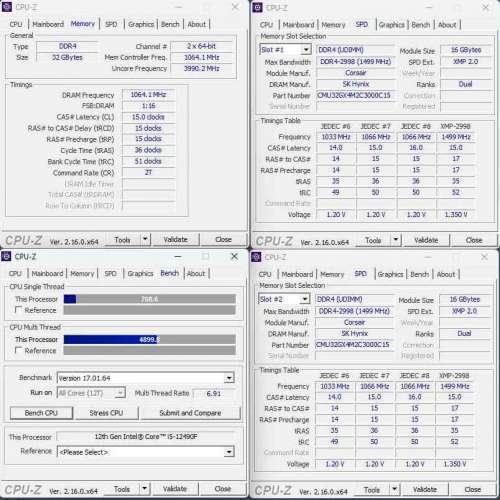Open Bench tab in Memory window
This screenshot has width=500, height=500.
(x=170, y=24)
